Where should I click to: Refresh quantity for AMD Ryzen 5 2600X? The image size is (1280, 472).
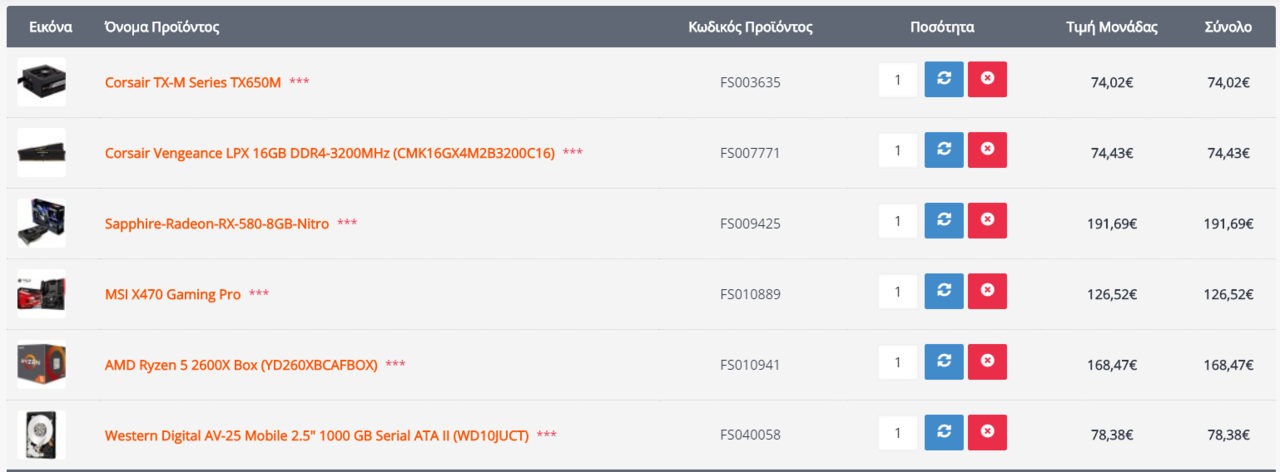[x=944, y=362]
